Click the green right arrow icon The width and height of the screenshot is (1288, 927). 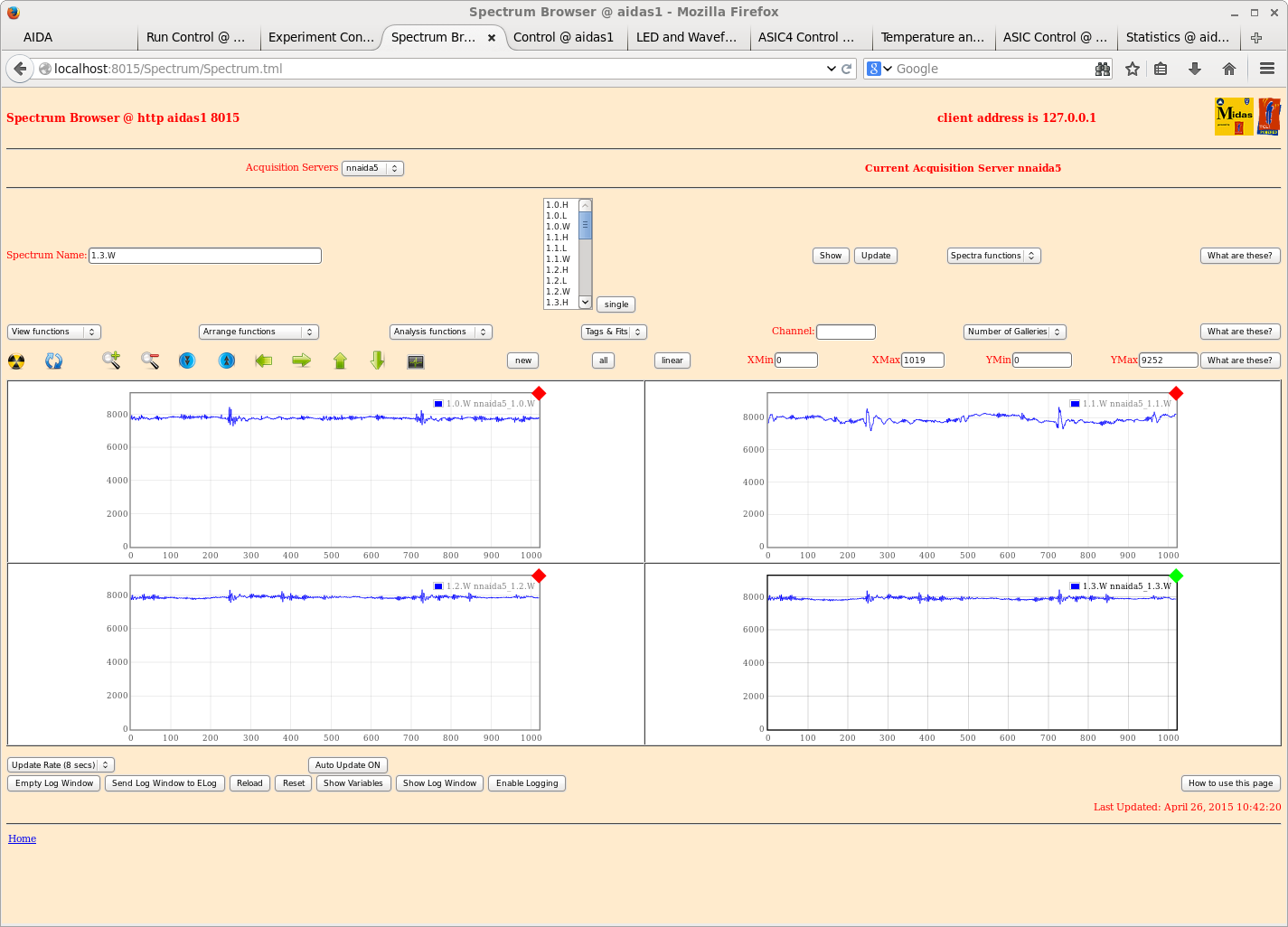[302, 360]
